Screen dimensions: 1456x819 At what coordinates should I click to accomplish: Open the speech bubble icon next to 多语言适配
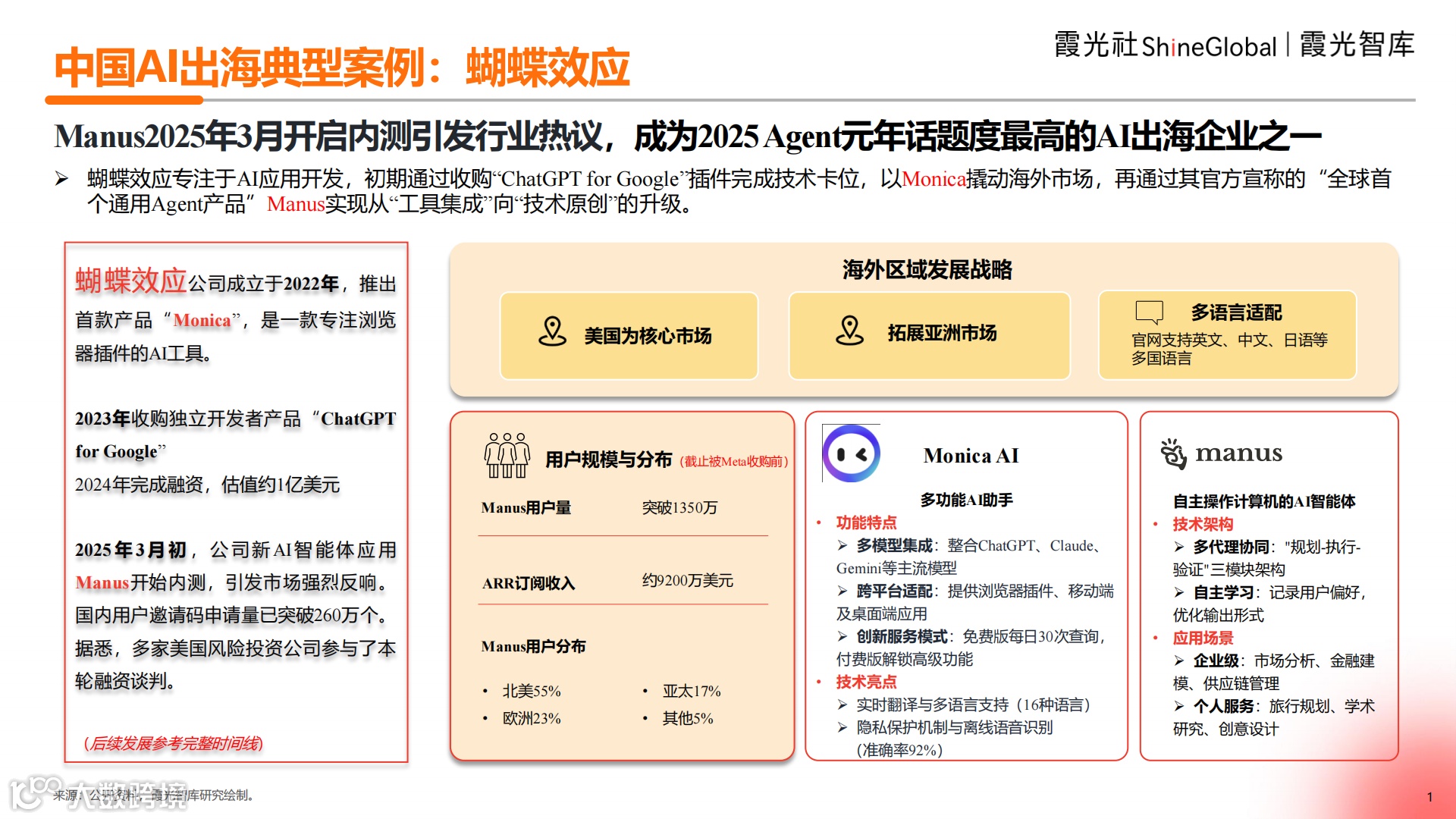click(x=1149, y=311)
